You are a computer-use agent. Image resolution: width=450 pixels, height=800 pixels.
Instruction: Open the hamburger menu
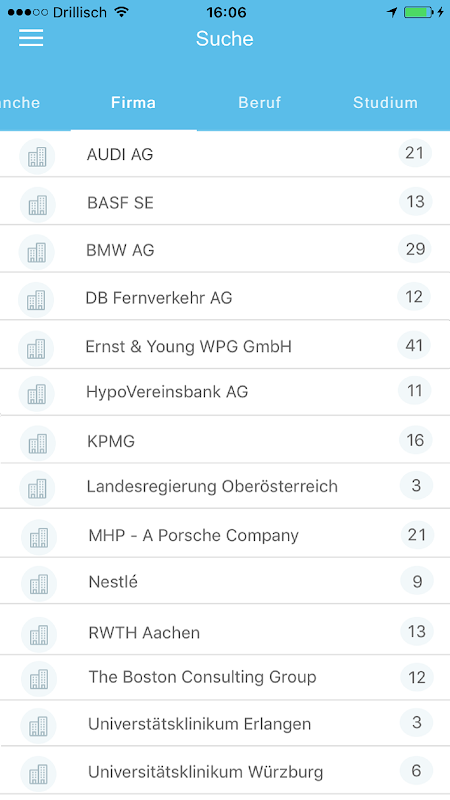tap(31, 38)
